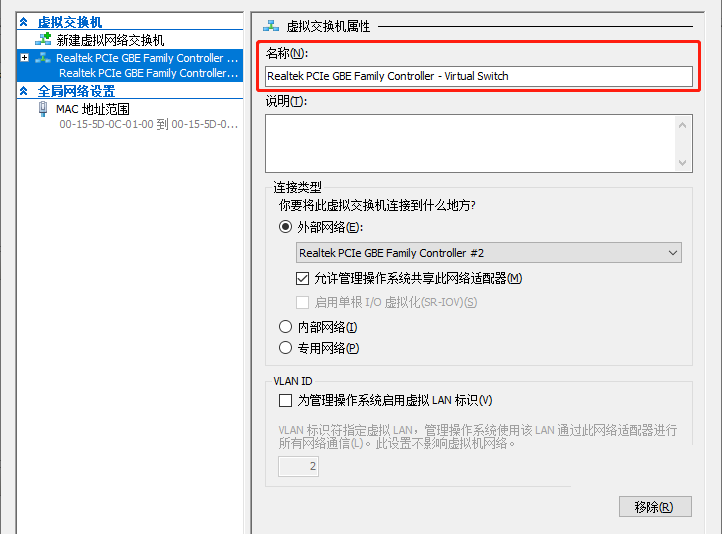Viewport: 722px width, 536px height.
Task: Click the 移除 button
Action: tap(655, 507)
